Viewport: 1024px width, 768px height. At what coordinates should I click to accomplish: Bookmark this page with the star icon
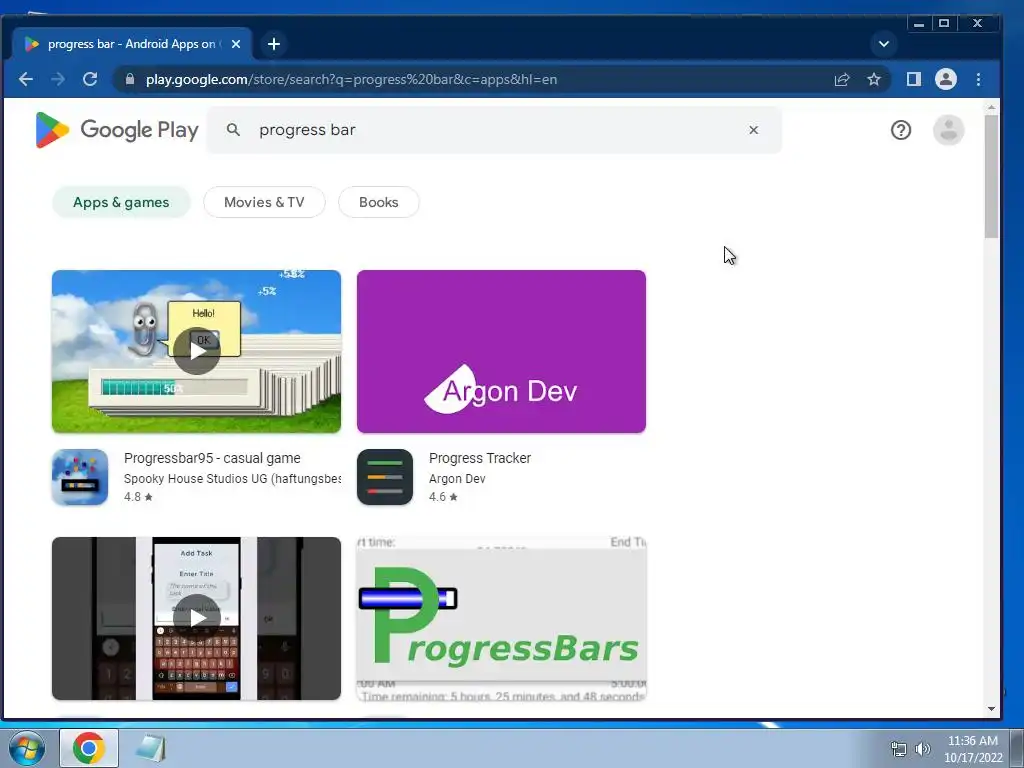tap(874, 80)
